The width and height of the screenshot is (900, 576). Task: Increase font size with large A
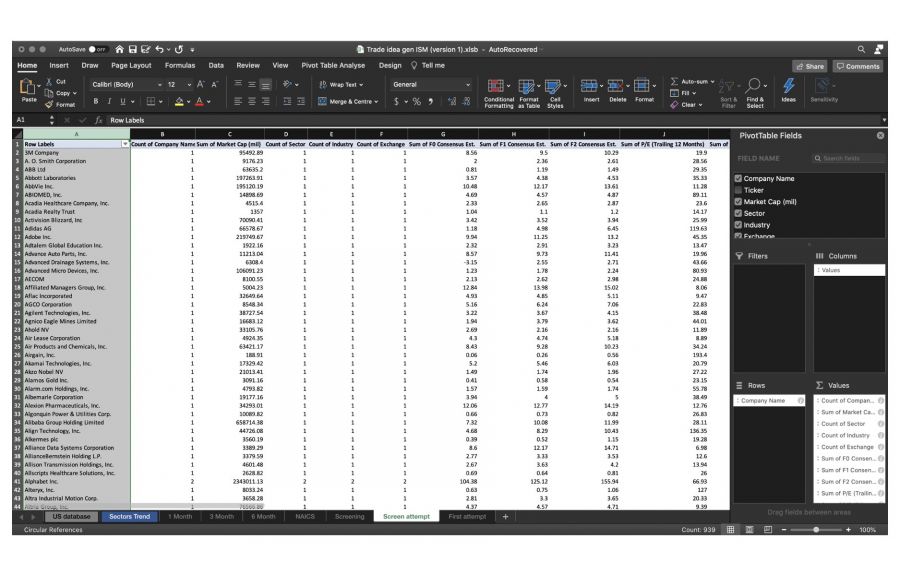point(201,84)
